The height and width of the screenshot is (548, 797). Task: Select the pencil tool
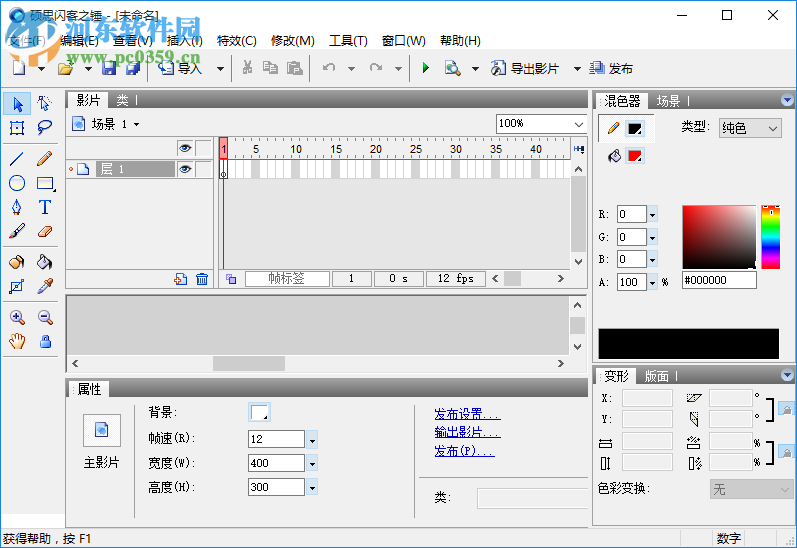pos(45,159)
